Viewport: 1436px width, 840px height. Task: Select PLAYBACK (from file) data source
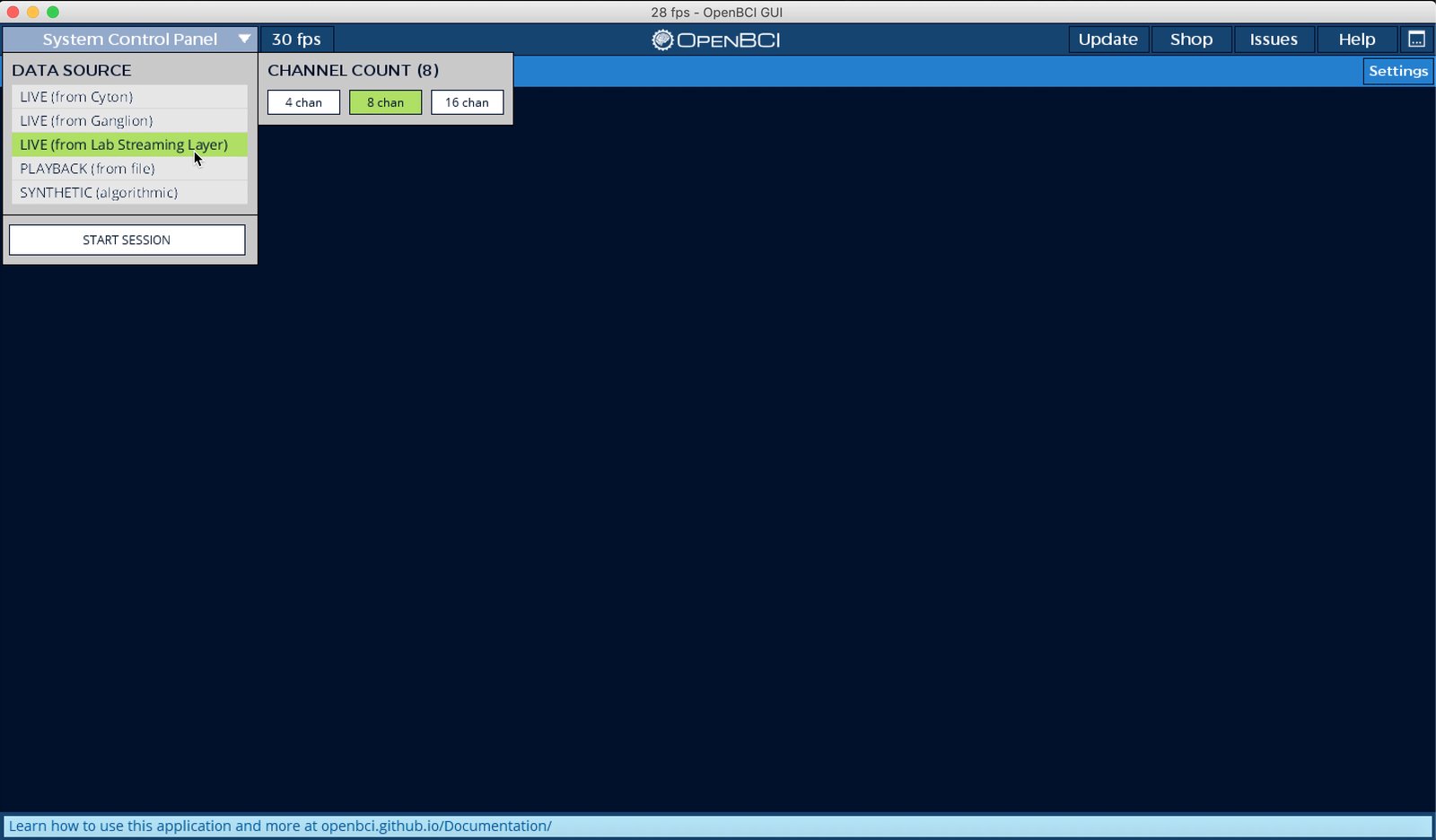pyautogui.click(x=129, y=169)
